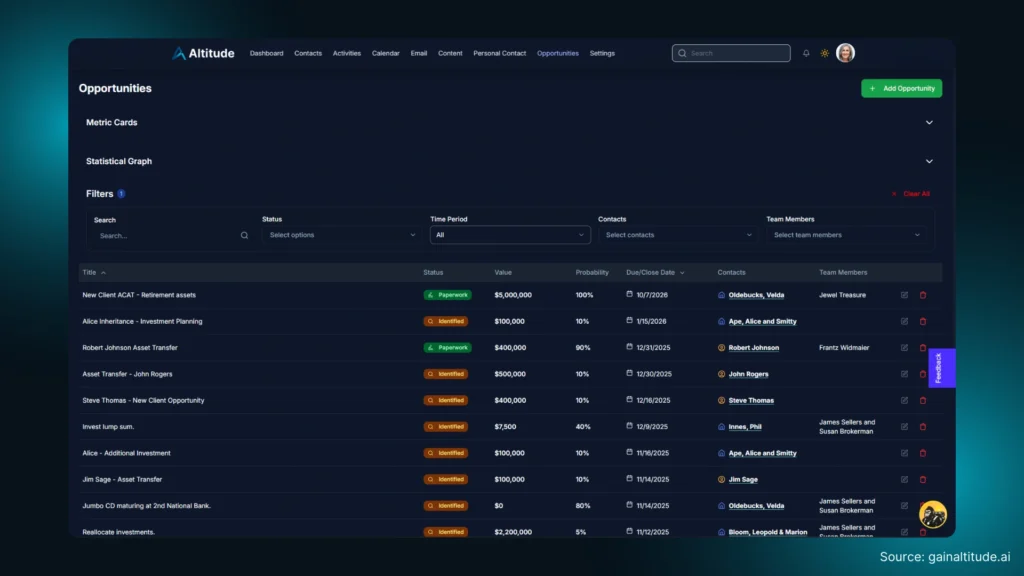Click the Probability value 90% cell
The height and width of the screenshot is (576, 1024).
pos(581,347)
